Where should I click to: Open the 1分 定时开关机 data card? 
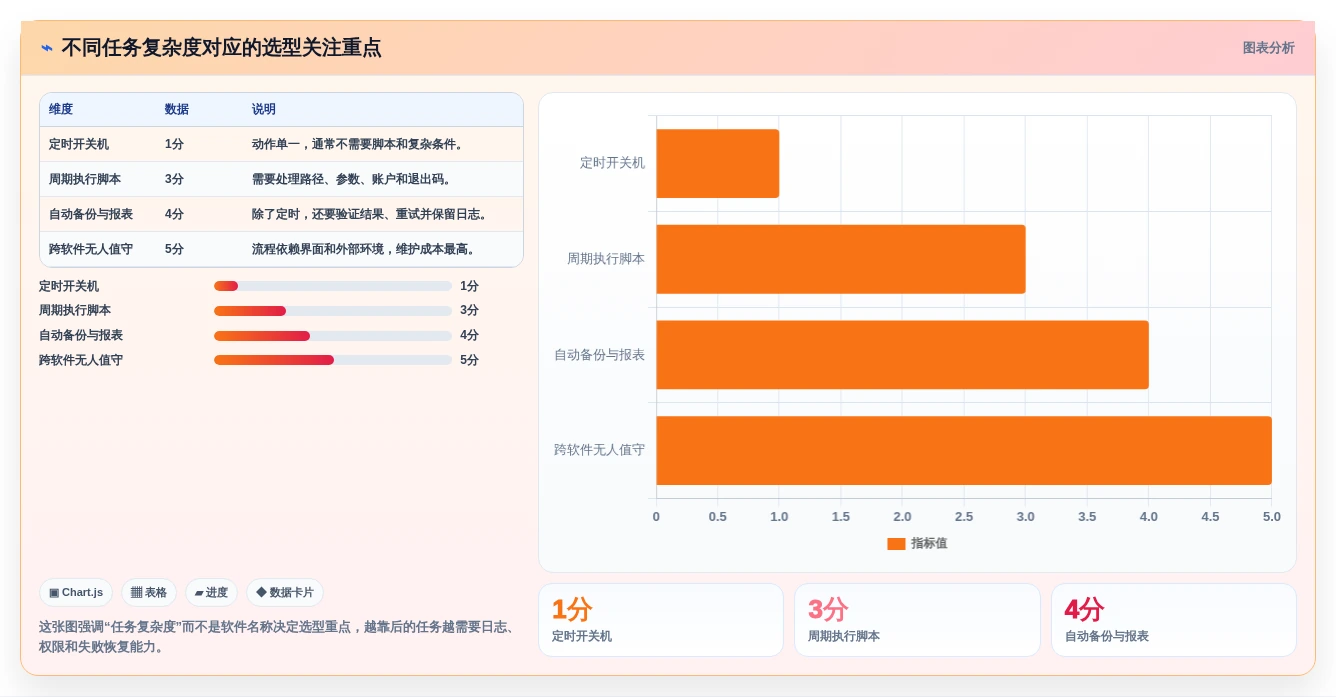661,620
